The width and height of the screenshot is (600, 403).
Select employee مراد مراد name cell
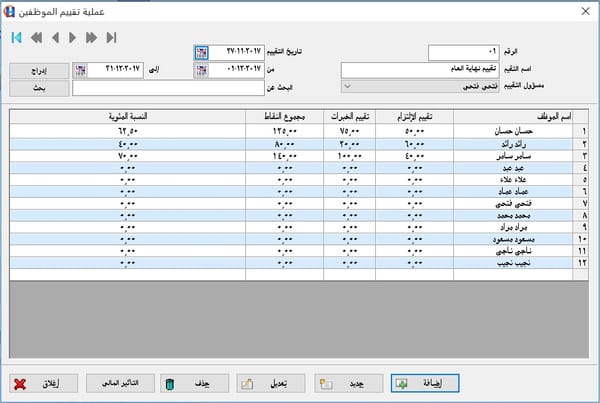coord(513,227)
